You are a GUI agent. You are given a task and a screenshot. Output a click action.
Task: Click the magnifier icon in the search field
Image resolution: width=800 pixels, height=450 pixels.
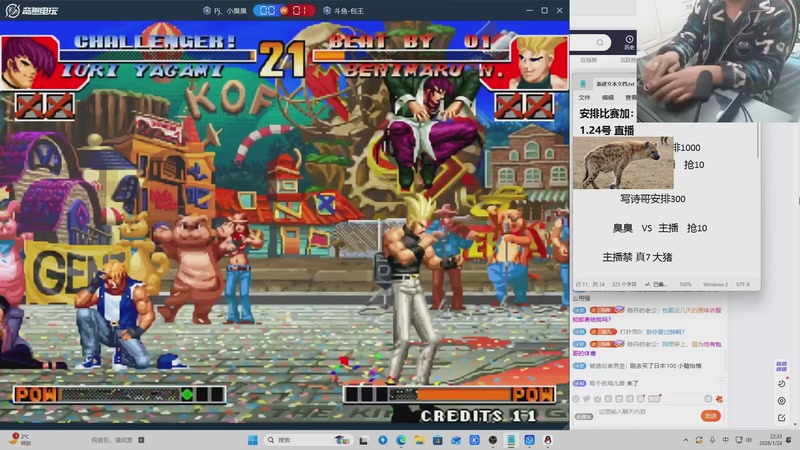600,42
